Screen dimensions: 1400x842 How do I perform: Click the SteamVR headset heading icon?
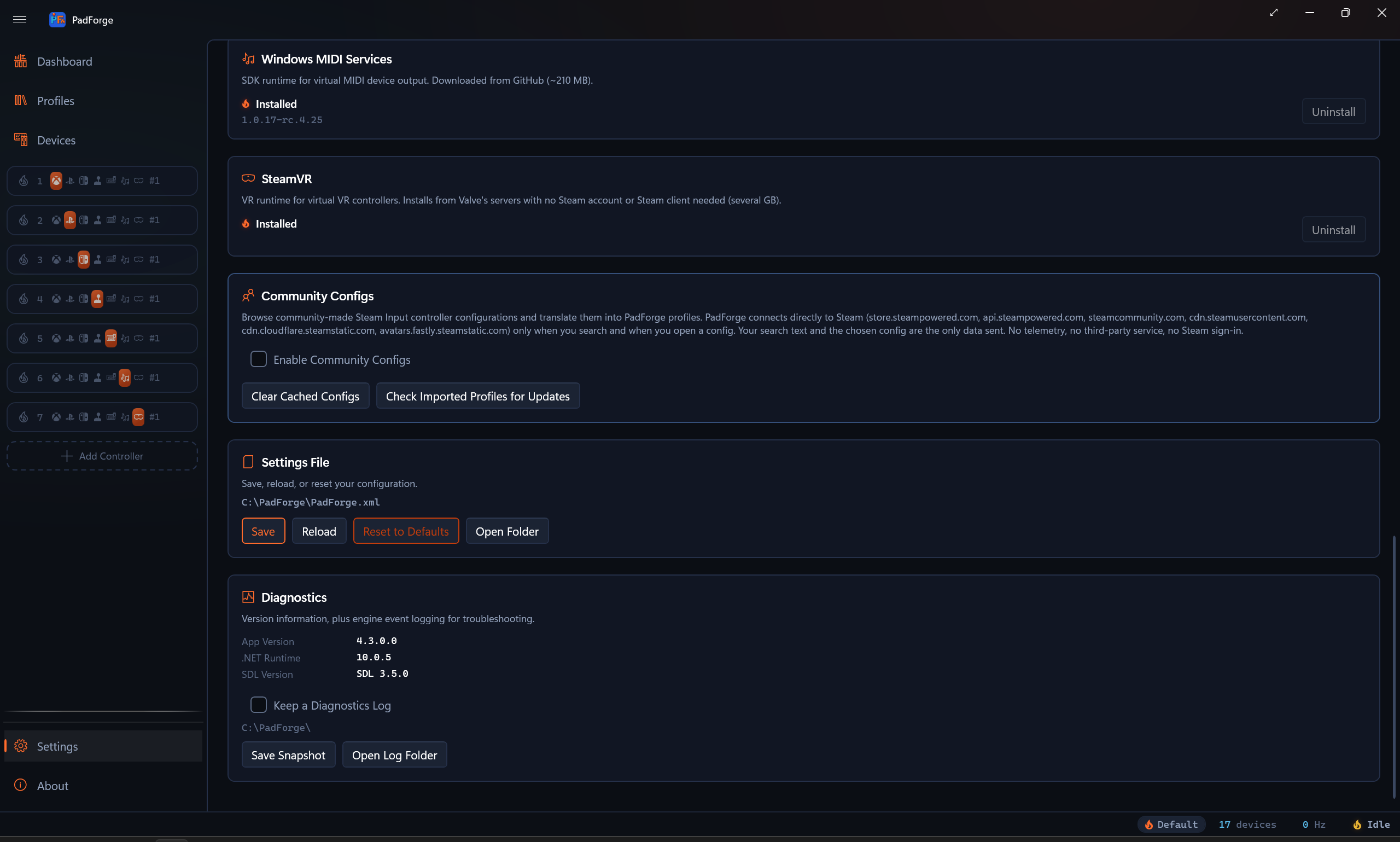[248, 178]
